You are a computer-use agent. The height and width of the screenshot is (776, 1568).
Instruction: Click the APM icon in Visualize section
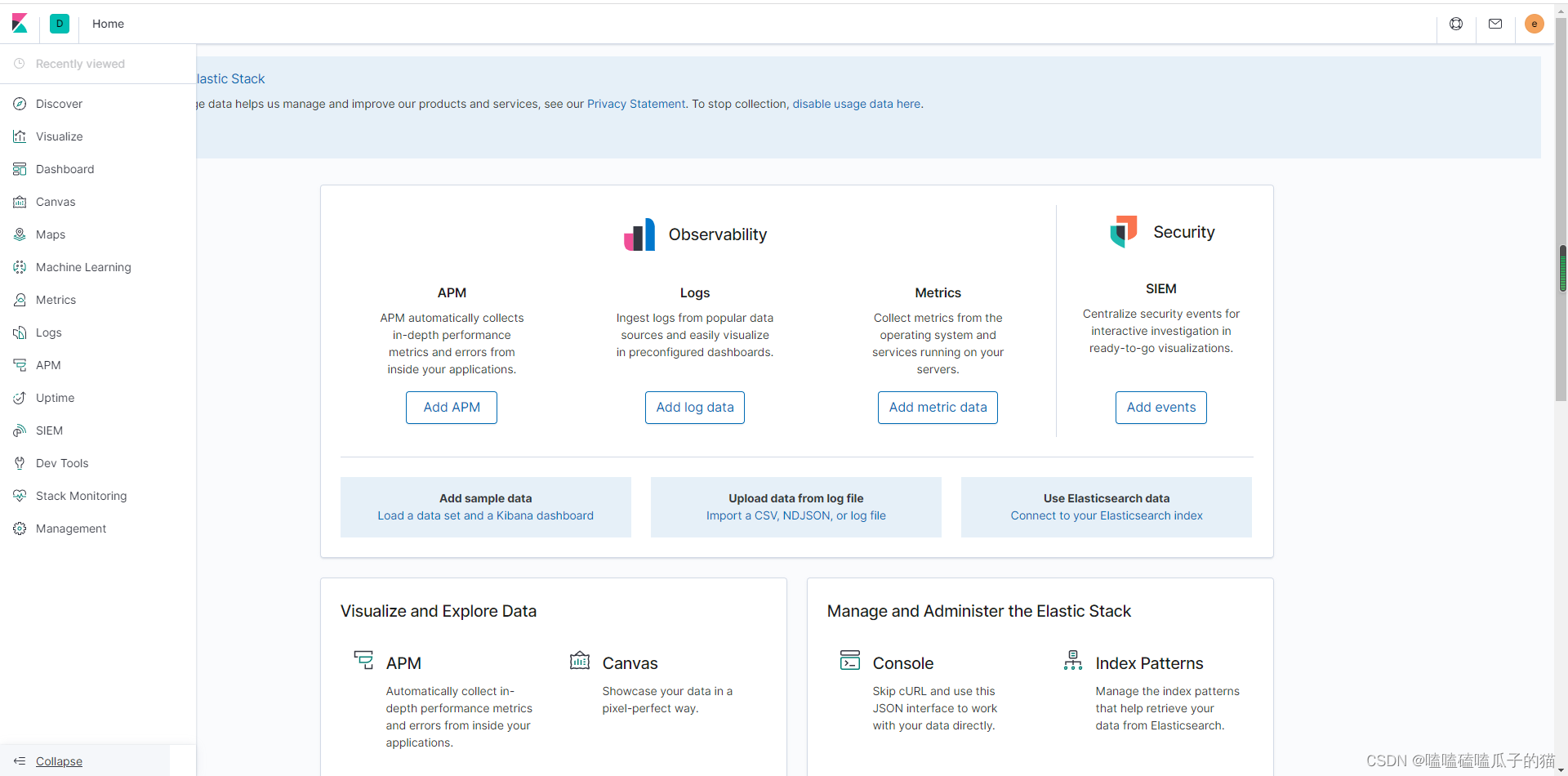pos(363,660)
